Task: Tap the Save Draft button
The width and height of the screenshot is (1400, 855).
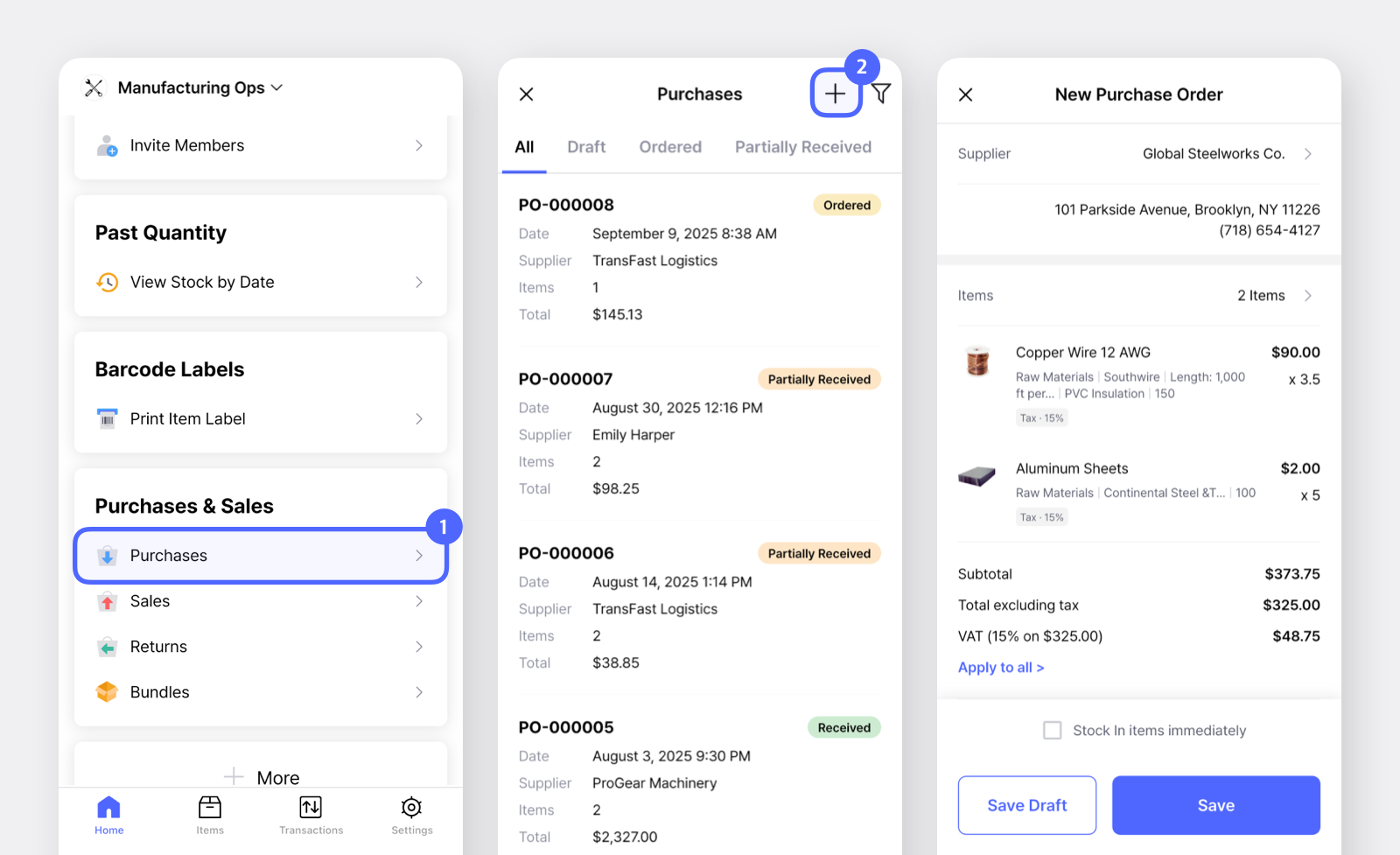Action: pyautogui.click(x=1026, y=805)
